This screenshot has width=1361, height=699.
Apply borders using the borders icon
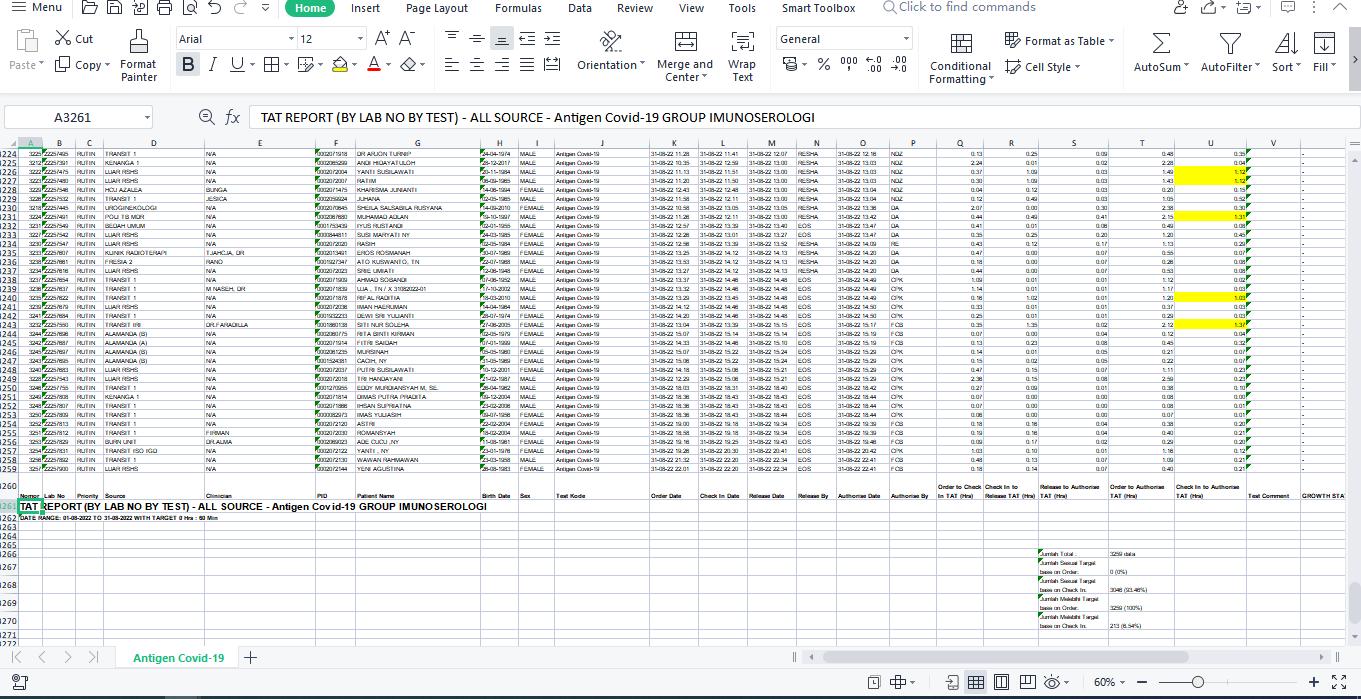pos(271,64)
